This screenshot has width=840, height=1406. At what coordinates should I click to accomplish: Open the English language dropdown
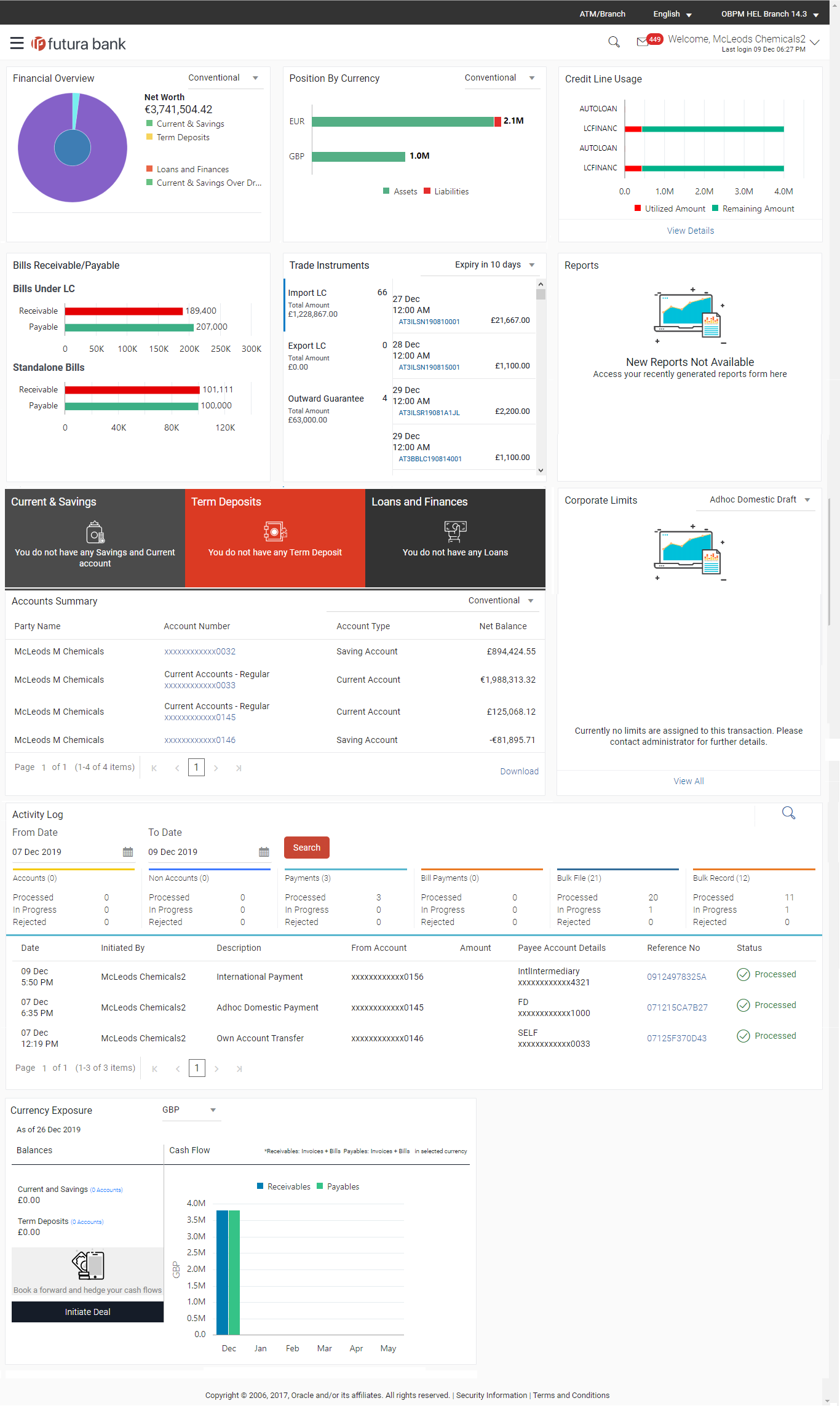672,14
